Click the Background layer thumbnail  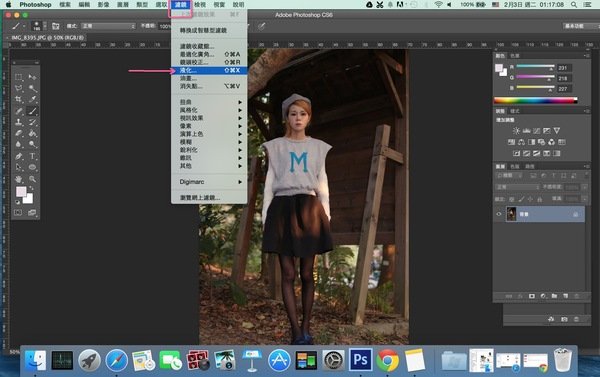tap(511, 214)
